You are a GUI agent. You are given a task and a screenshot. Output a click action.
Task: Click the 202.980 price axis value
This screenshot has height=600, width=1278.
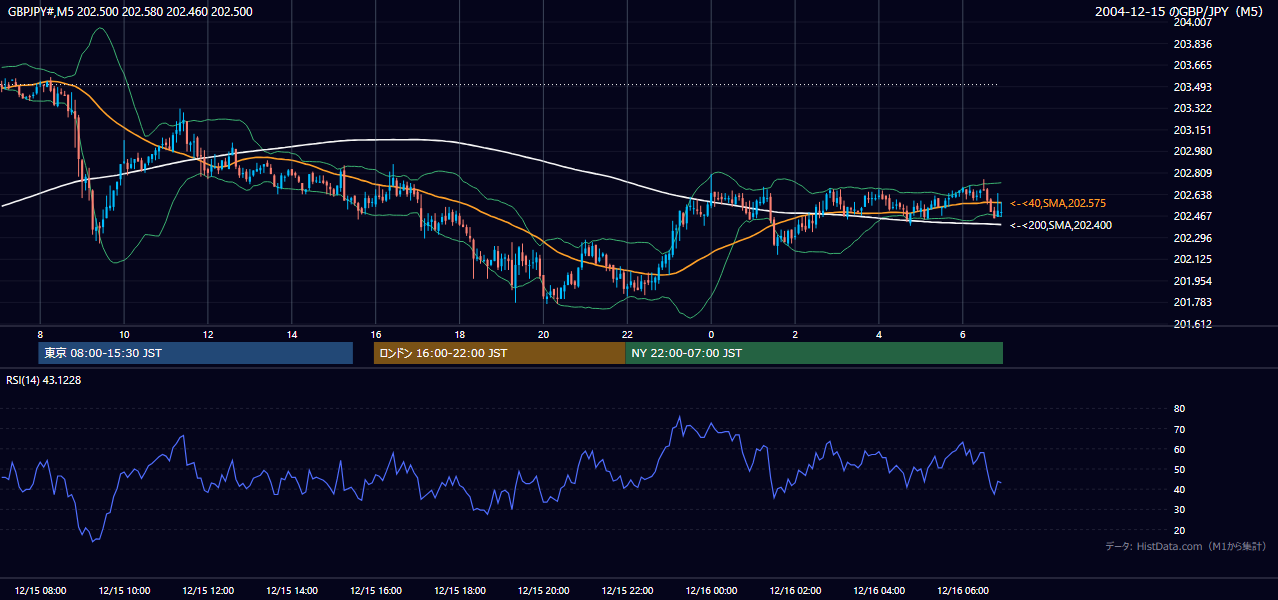[x=1192, y=151]
